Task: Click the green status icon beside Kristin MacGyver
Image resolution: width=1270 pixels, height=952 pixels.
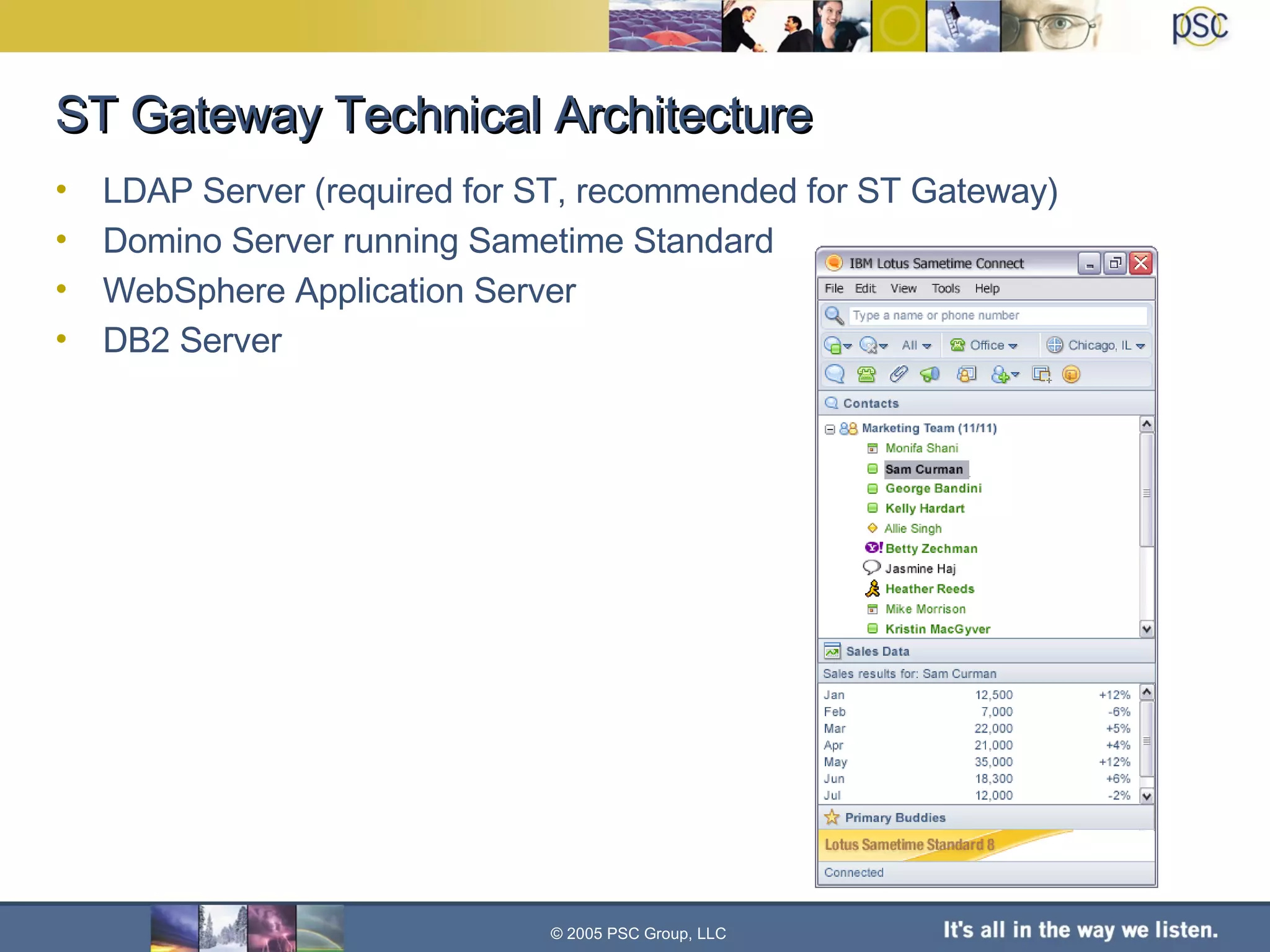Action: 873,628
